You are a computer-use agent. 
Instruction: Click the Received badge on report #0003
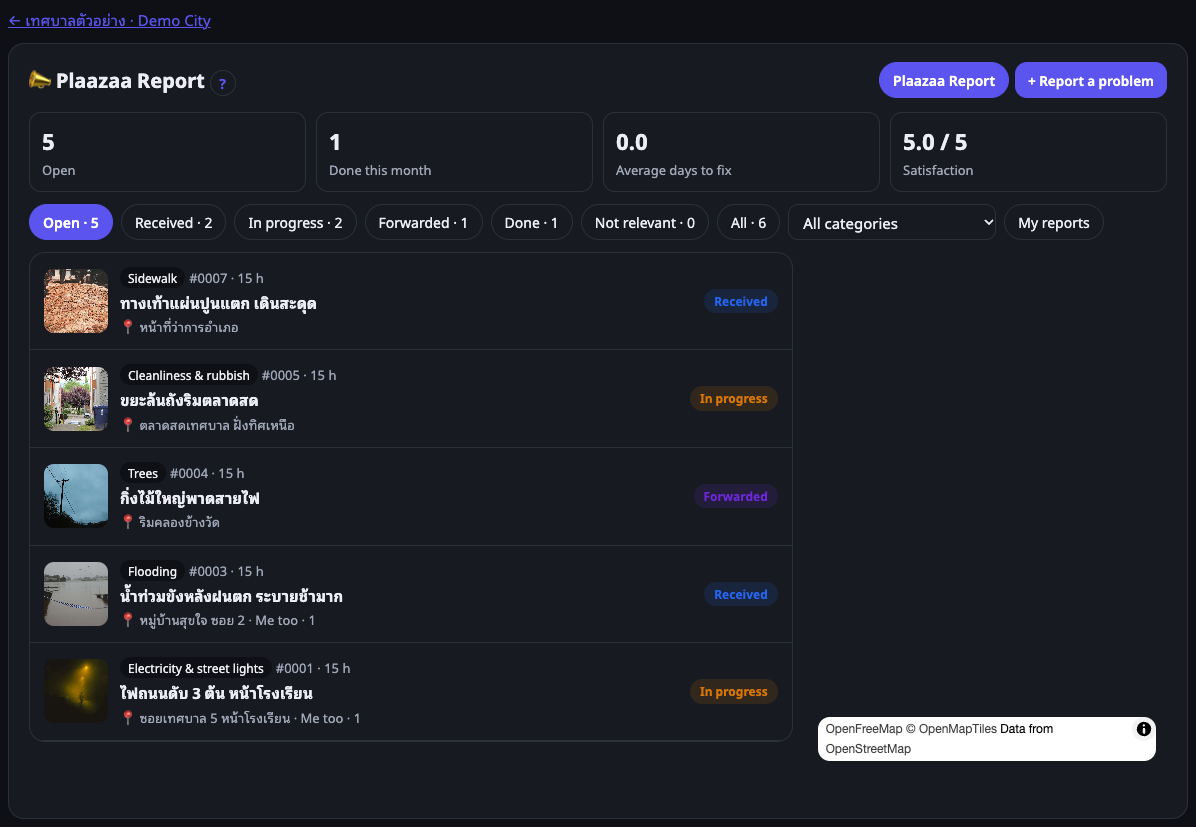[741, 594]
